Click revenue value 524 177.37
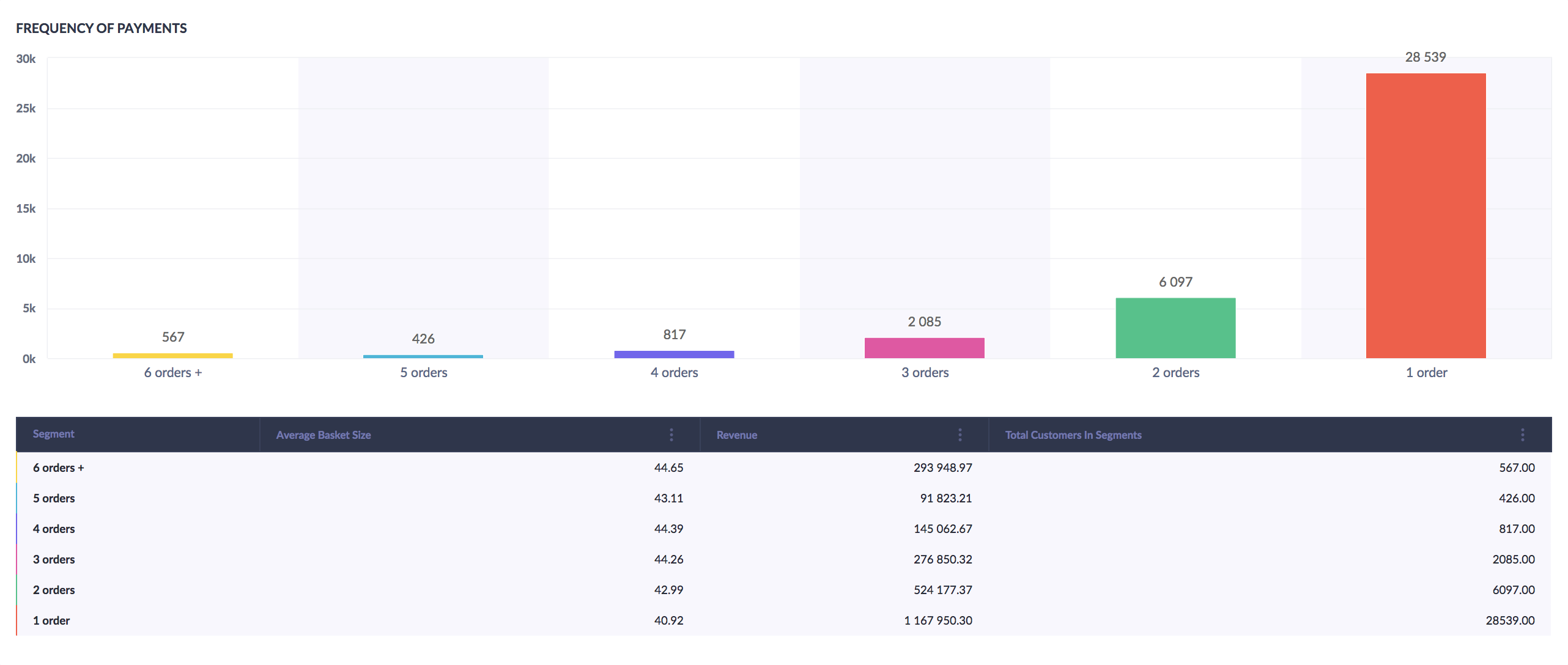This screenshot has width=1568, height=665. 942,590
